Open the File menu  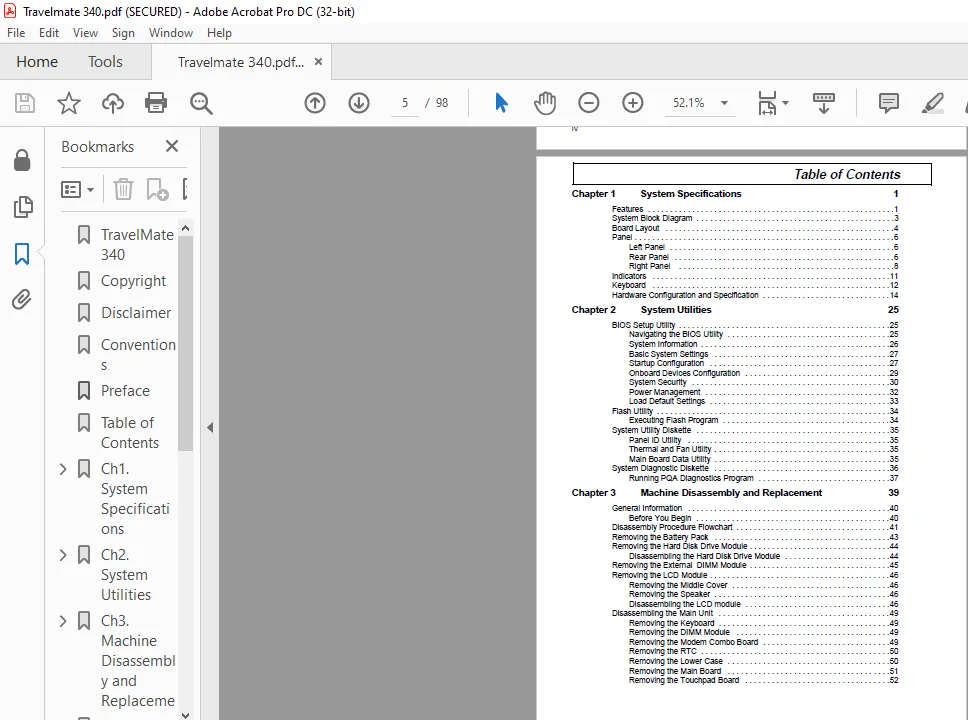[16, 33]
